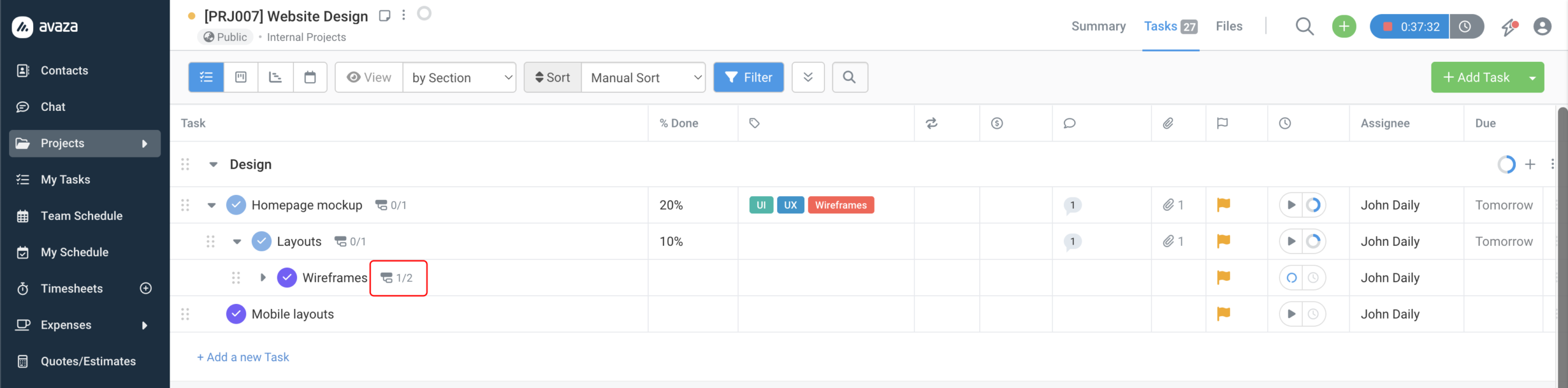This screenshot has width=1568, height=388.
Task: Click the orange project color dot
Action: 192,16
